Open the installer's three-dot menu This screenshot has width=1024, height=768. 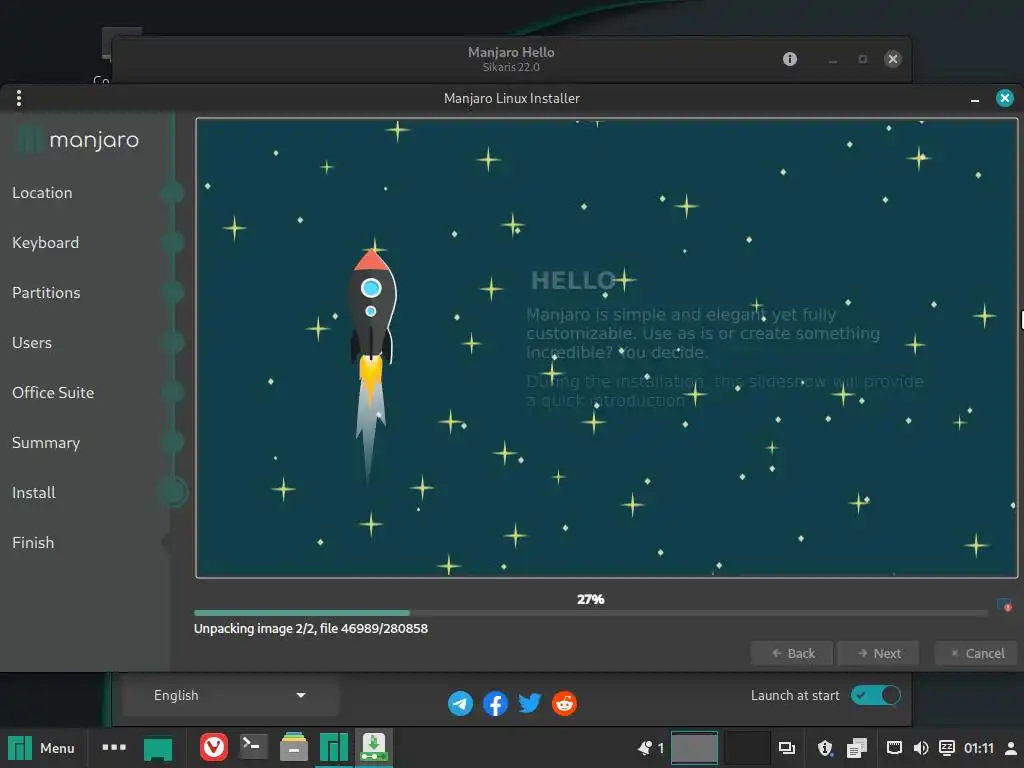(x=19, y=98)
